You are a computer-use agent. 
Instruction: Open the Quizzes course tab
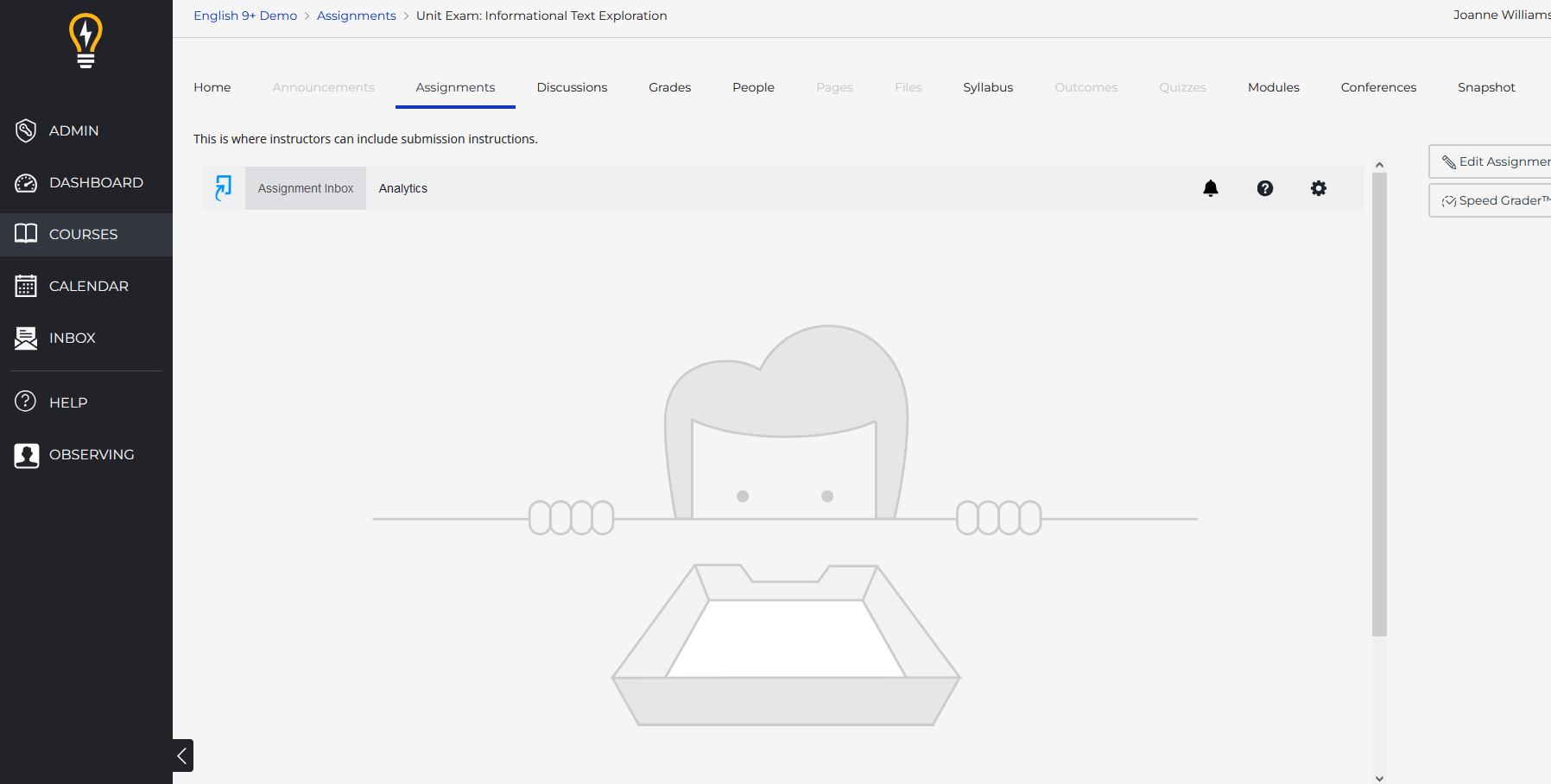tap(1182, 87)
